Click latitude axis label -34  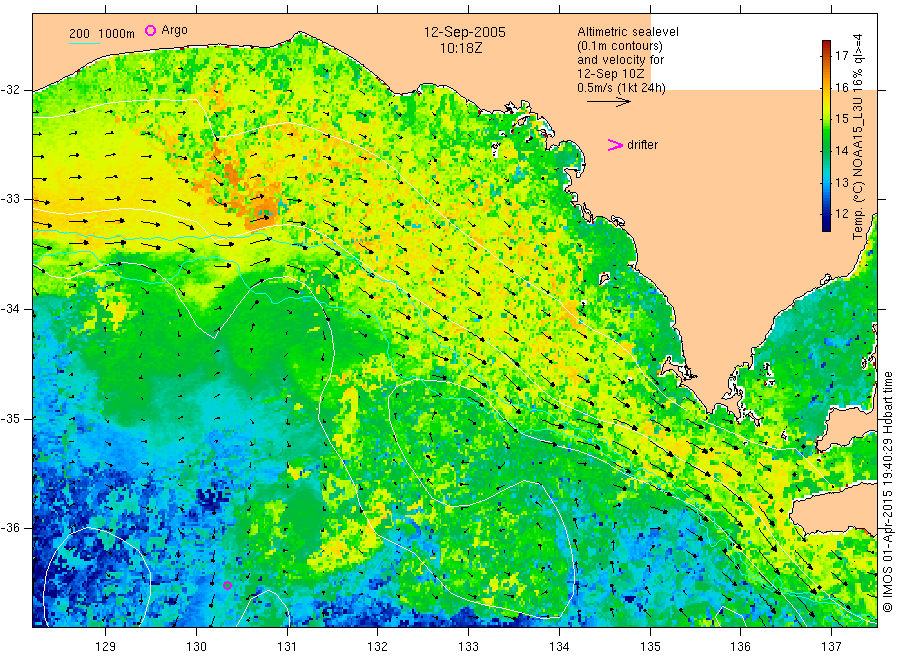tap(10, 309)
